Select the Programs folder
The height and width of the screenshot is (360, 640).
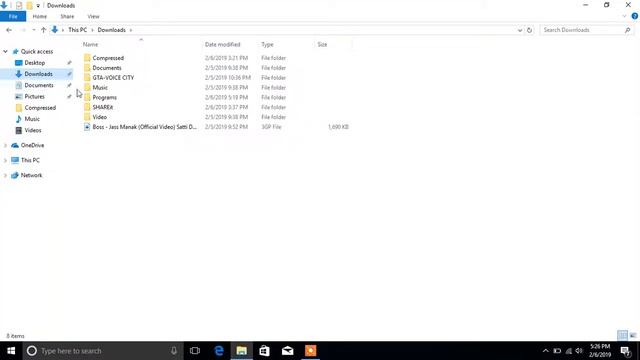[104, 97]
